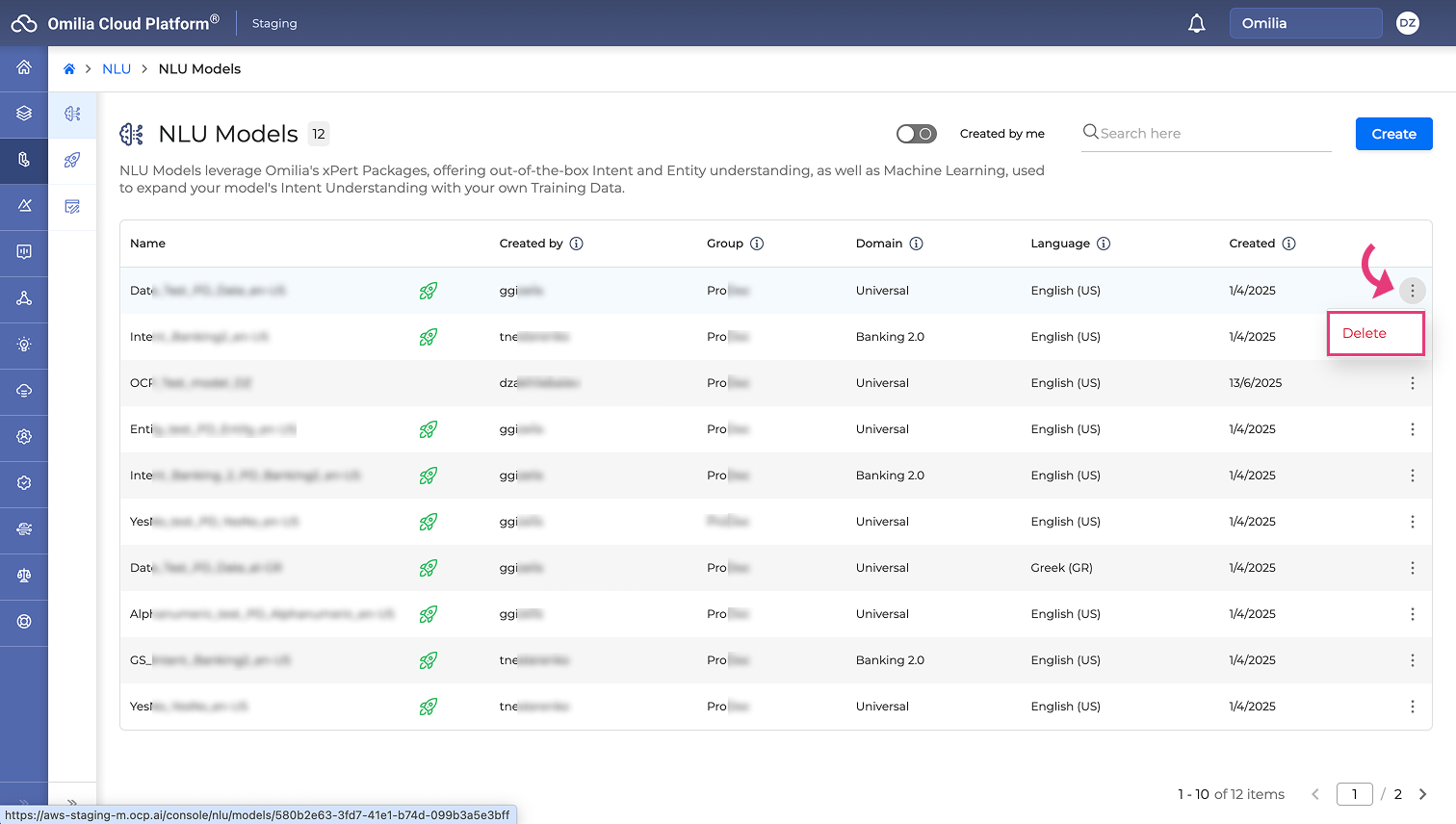Open the Omilia organization selector
Screen dimensions: 1456x824
pyautogui.click(x=1305, y=23)
